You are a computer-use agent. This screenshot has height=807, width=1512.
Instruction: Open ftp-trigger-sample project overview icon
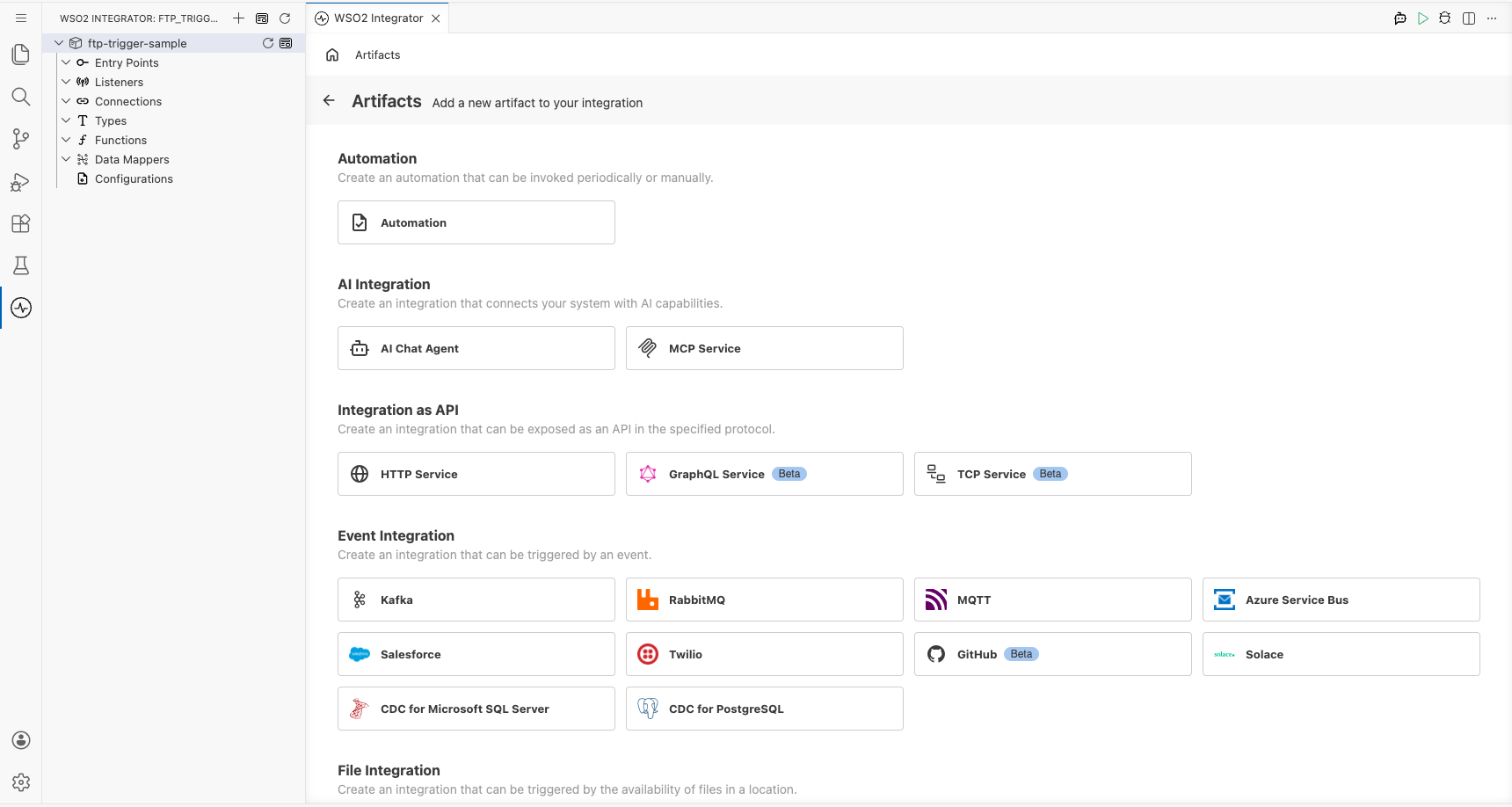point(286,43)
